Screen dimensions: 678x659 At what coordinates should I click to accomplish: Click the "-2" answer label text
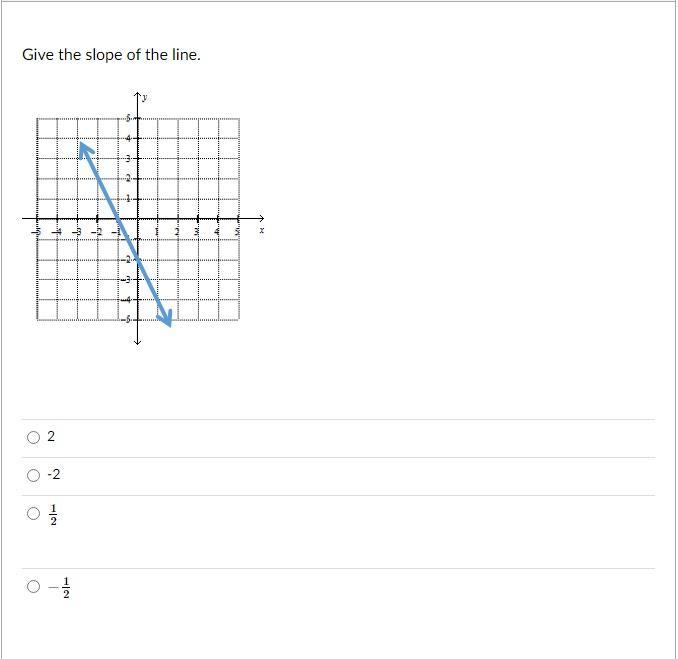click(x=54, y=474)
